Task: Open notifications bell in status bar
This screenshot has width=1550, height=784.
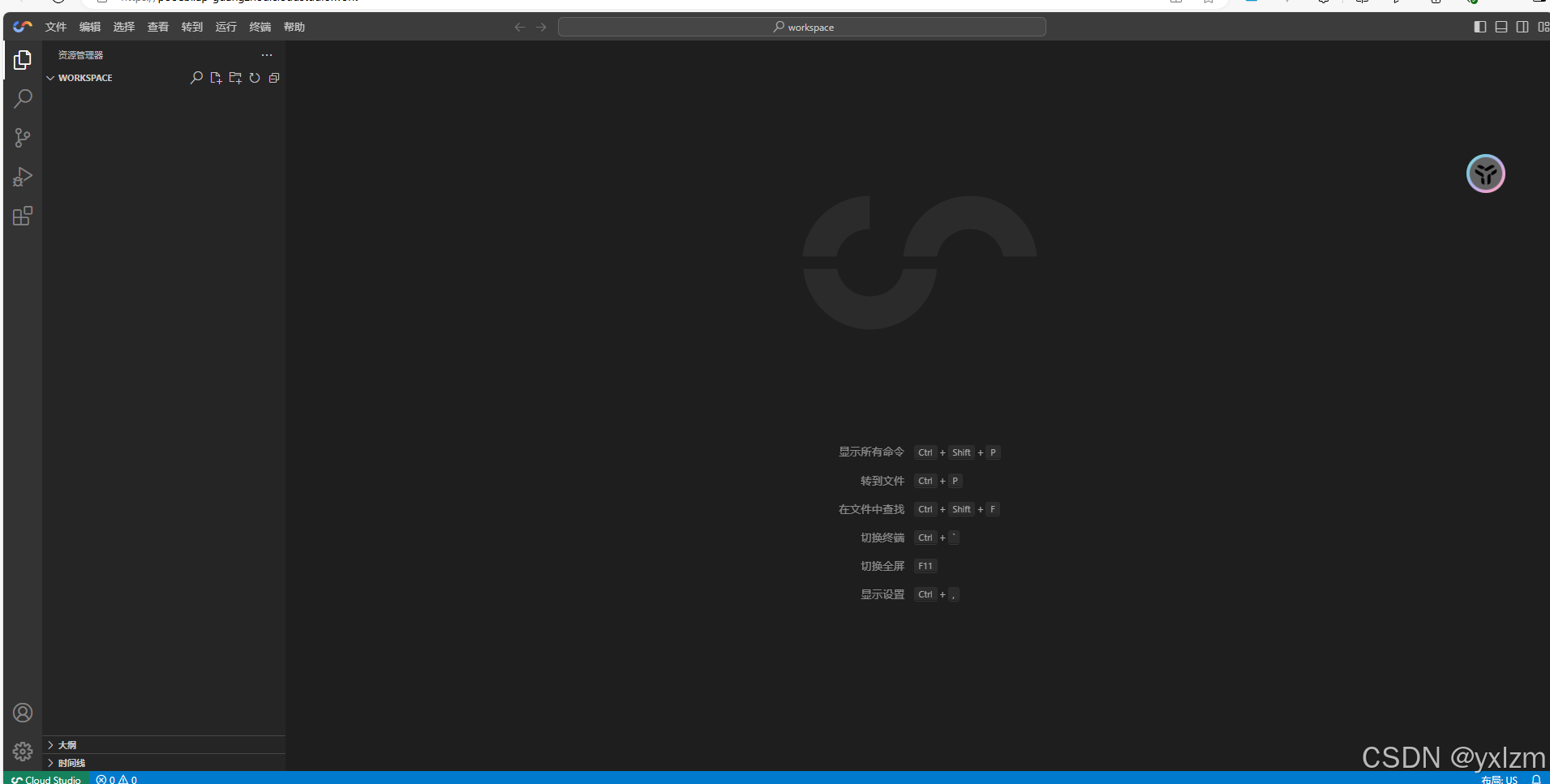Action: click(1535, 779)
